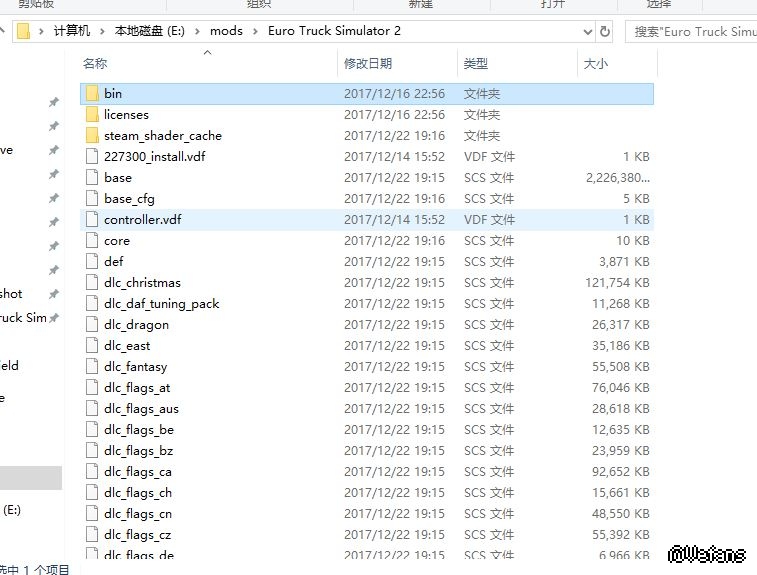Select the steam_shader_cache folder icon
Viewport: 757px width, 575px height.
coord(92,136)
